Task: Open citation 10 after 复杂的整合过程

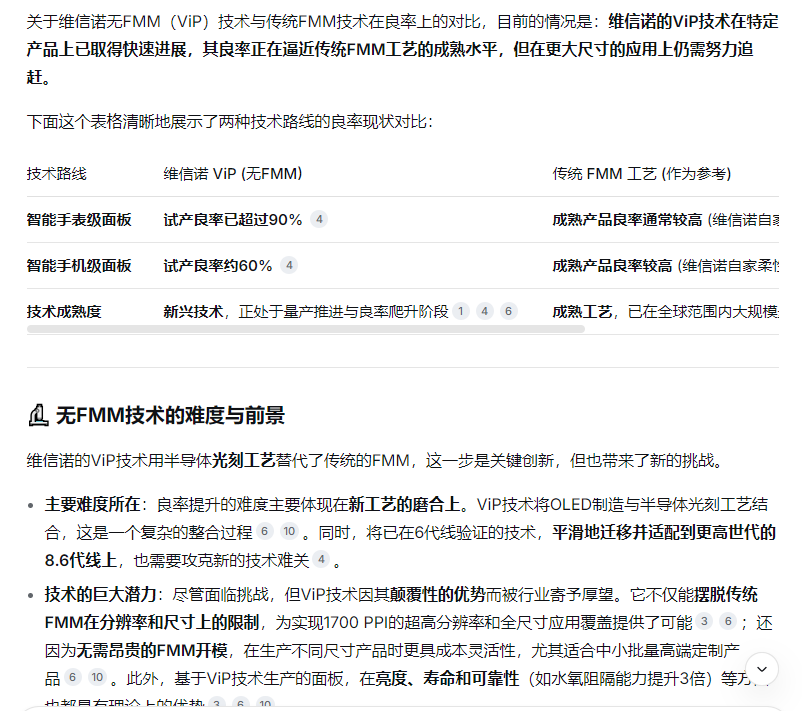Action: (289, 531)
